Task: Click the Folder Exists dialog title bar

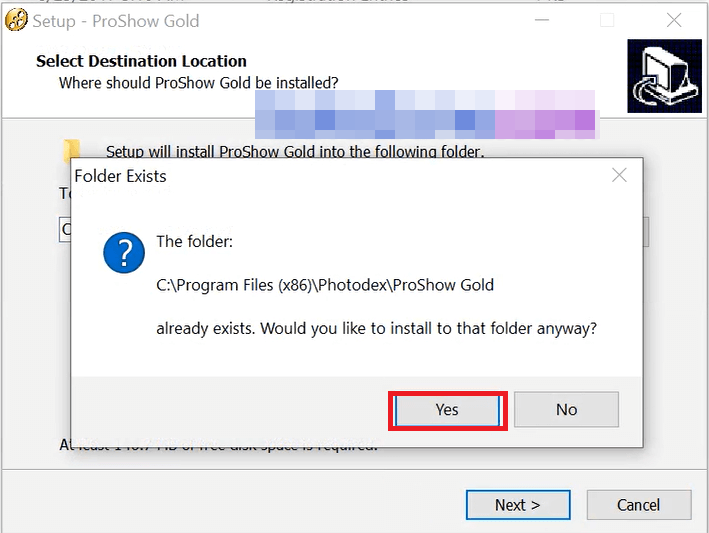Action: [x=300, y=176]
